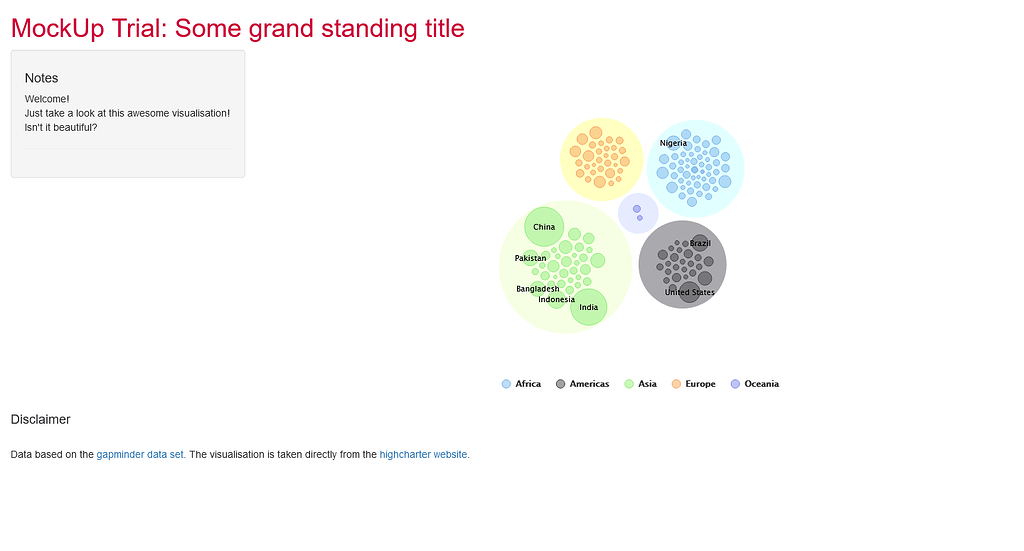
Task: Toggle the Africa legend series
Action: [521, 384]
